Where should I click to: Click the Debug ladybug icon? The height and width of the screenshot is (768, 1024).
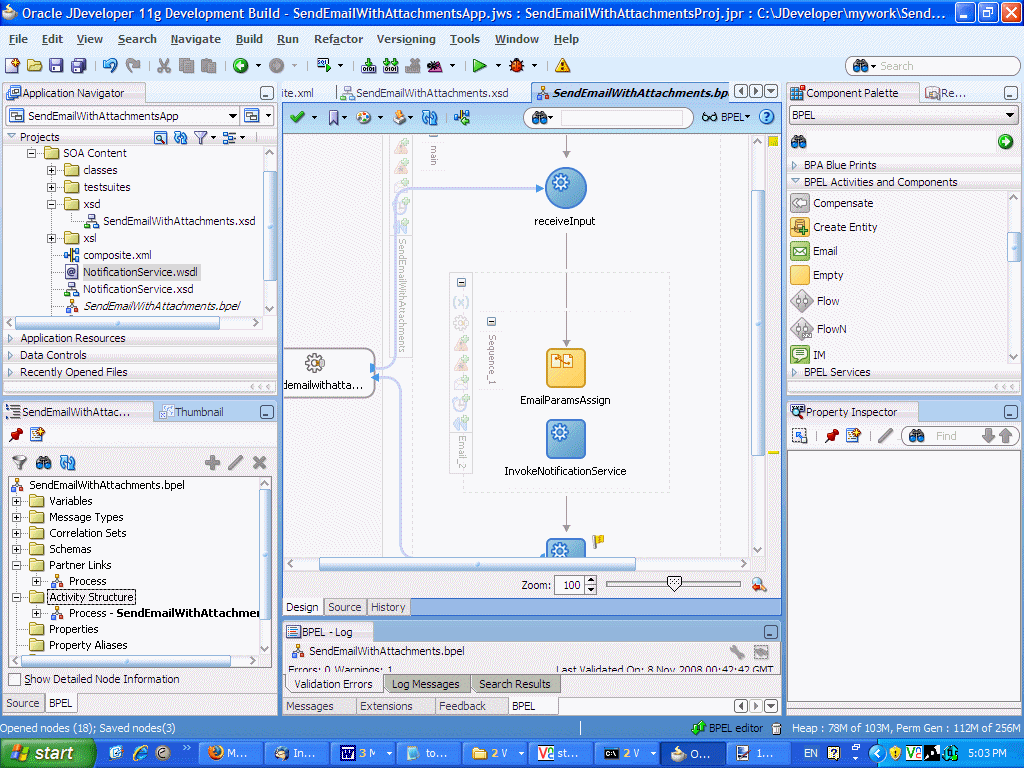[x=517, y=66]
